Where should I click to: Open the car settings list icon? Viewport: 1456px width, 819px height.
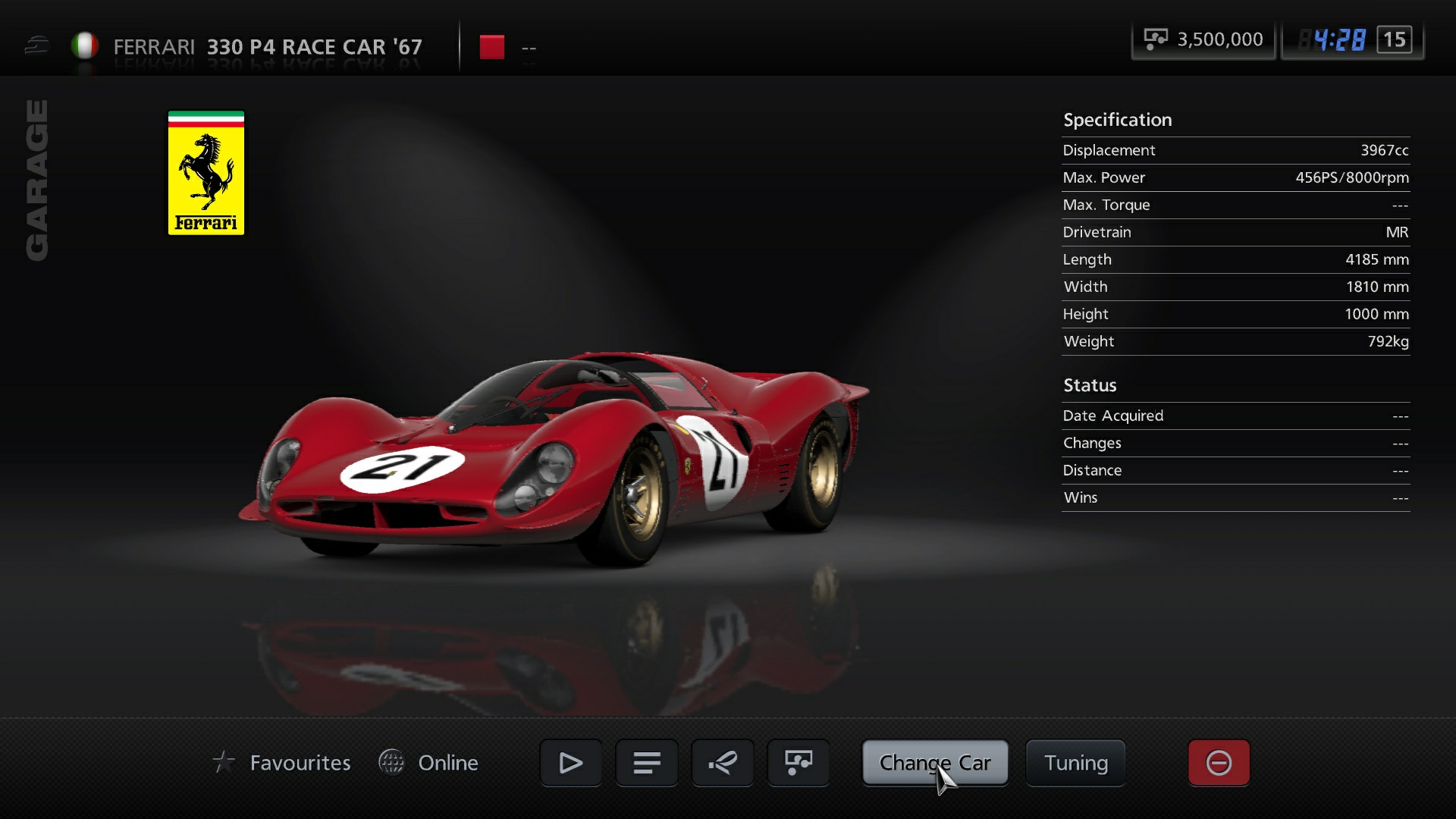(646, 763)
